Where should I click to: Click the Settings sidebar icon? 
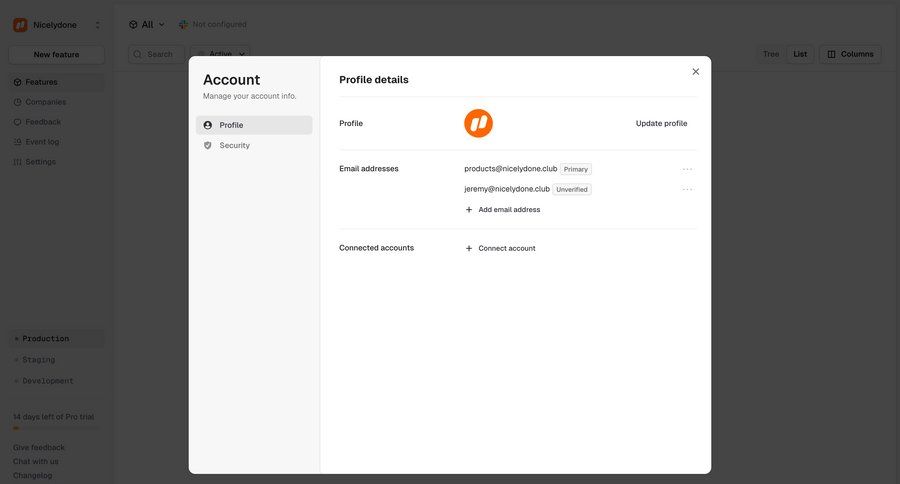pos(17,162)
